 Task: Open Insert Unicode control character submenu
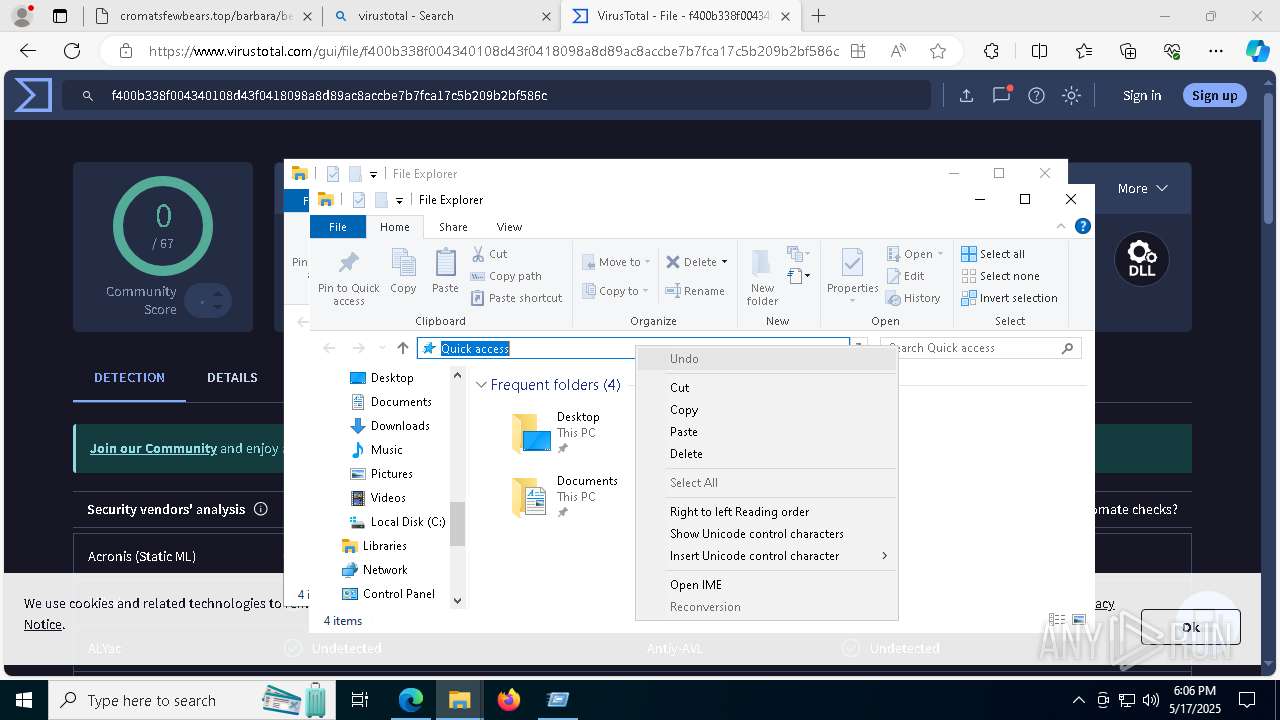[766, 555]
